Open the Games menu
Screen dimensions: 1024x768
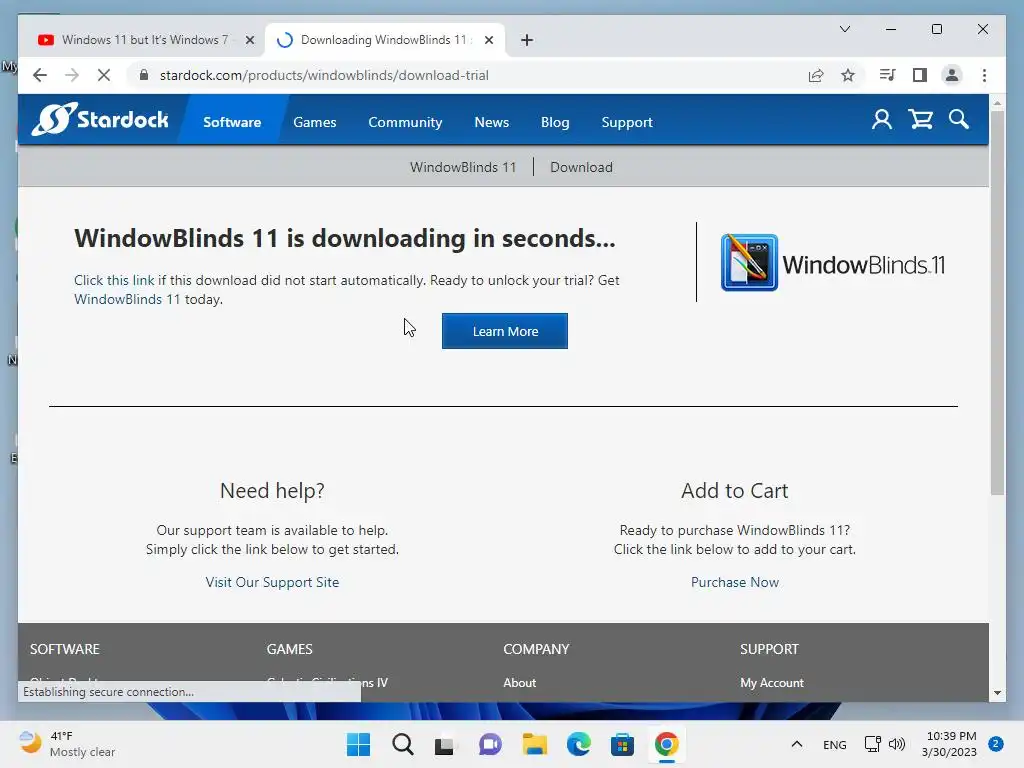(x=315, y=122)
